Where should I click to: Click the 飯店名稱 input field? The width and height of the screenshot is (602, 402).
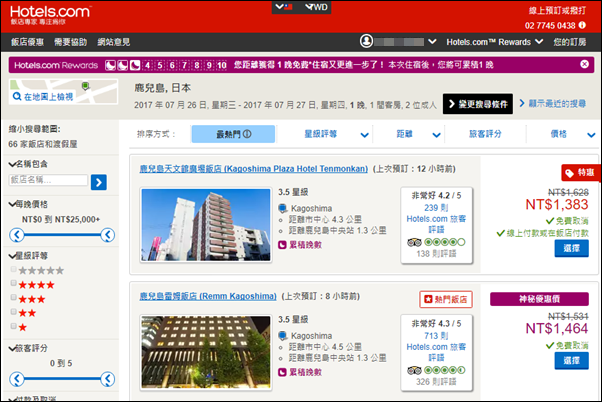[x=48, y=180]
